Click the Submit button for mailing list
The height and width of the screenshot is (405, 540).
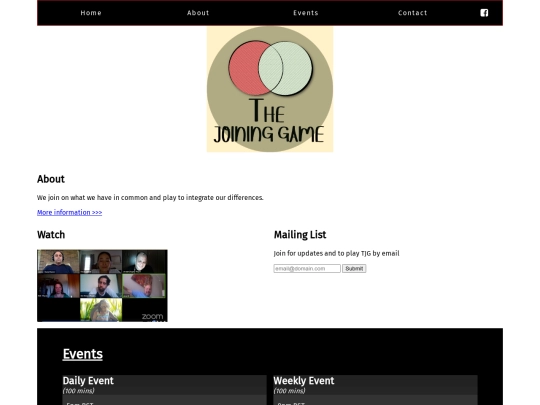tap(354, 268)
